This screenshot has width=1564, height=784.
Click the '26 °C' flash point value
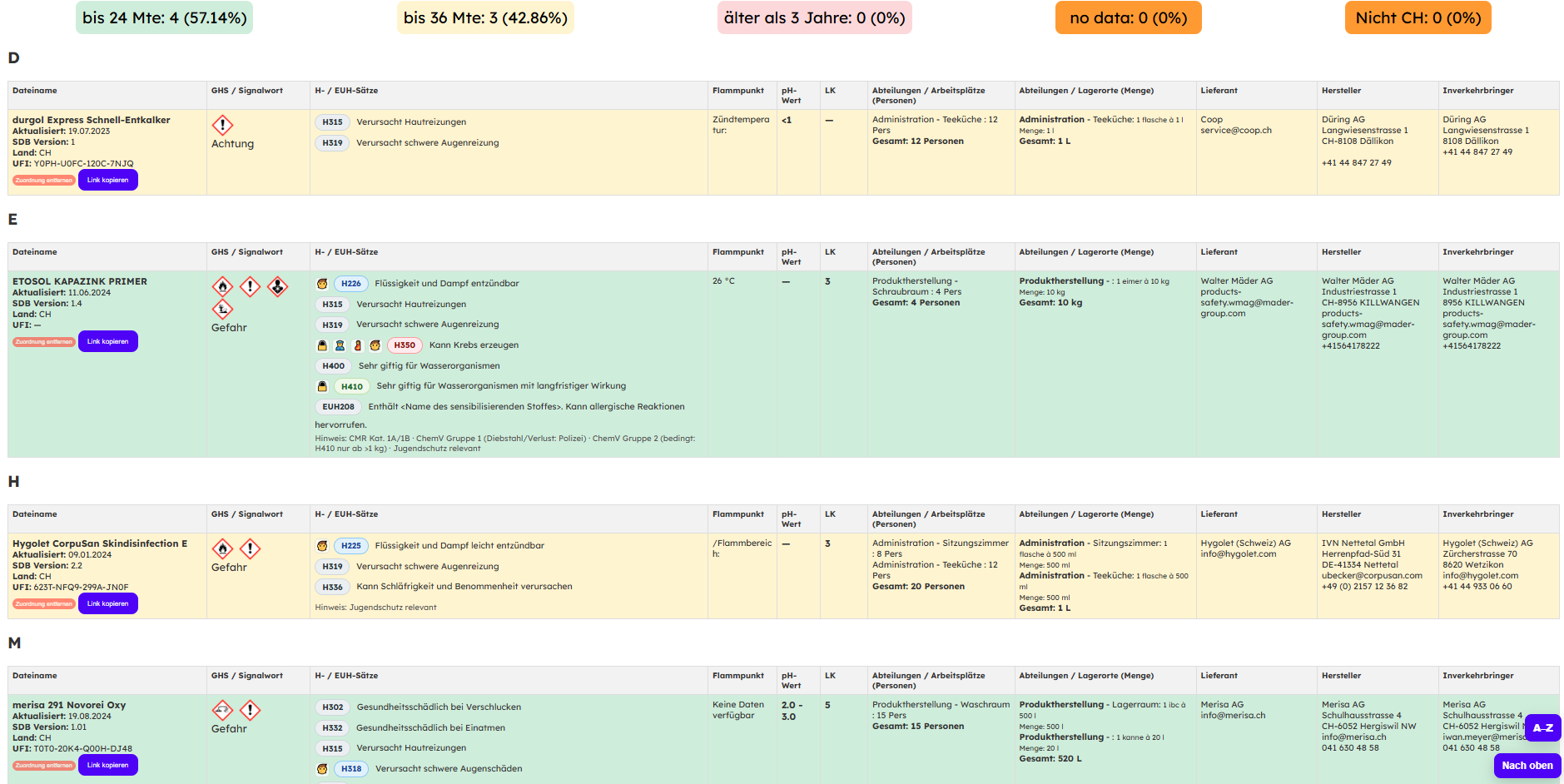(723, 281)
